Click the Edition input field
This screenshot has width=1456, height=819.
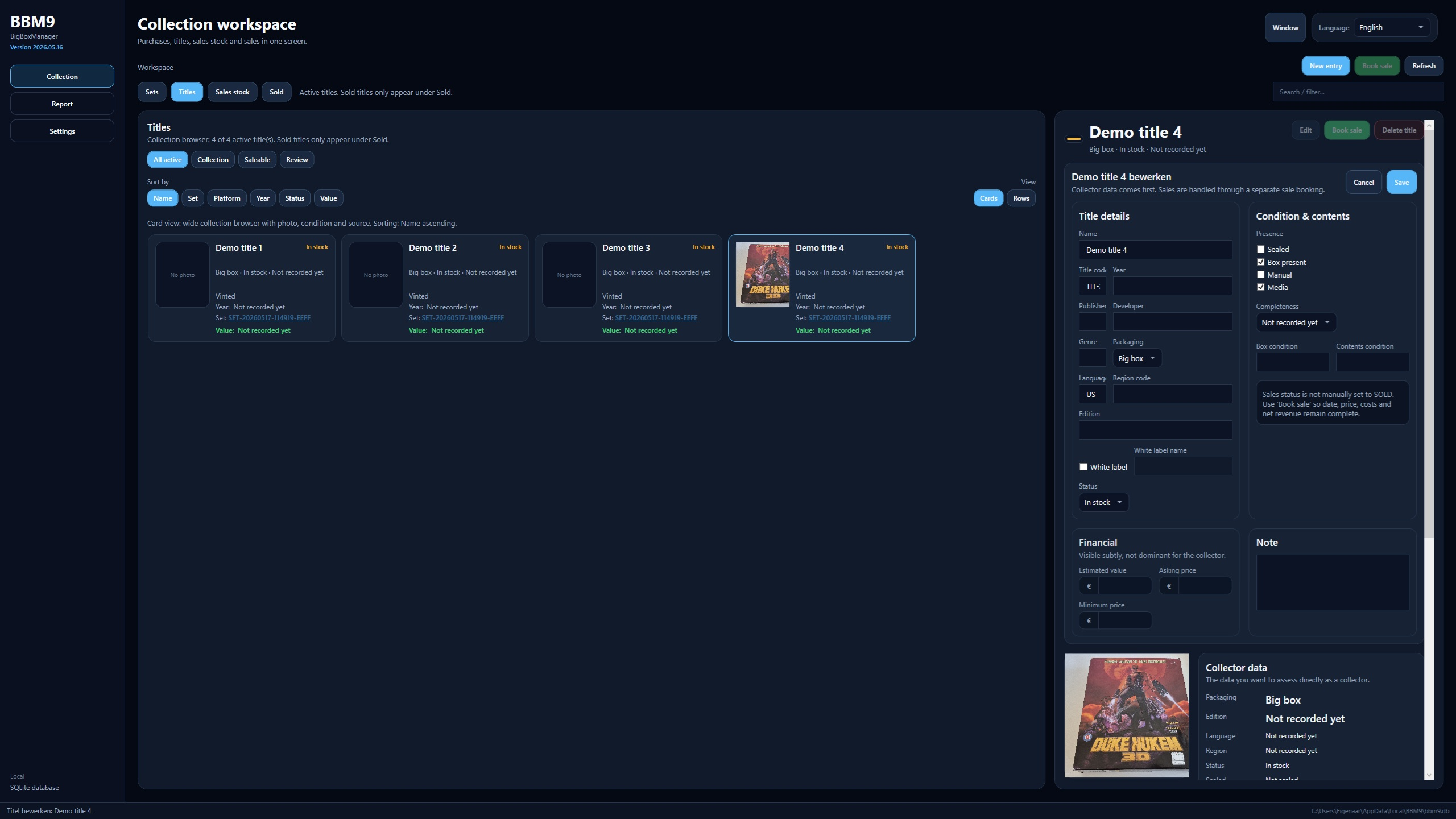[x=1155, y=430]
